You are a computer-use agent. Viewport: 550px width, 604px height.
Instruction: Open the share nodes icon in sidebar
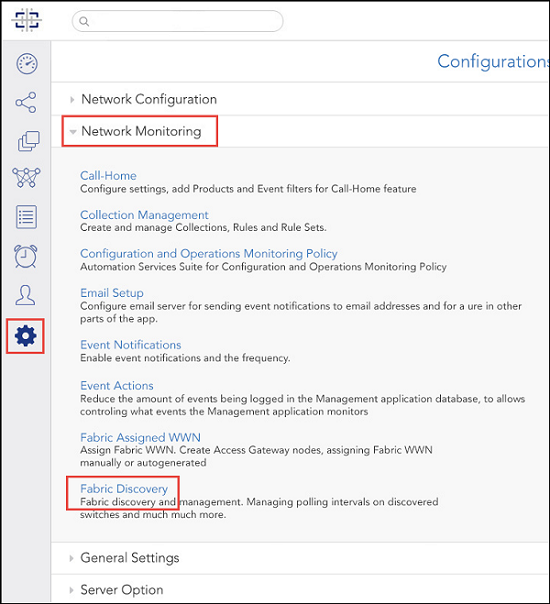click(x=26, y=102)
